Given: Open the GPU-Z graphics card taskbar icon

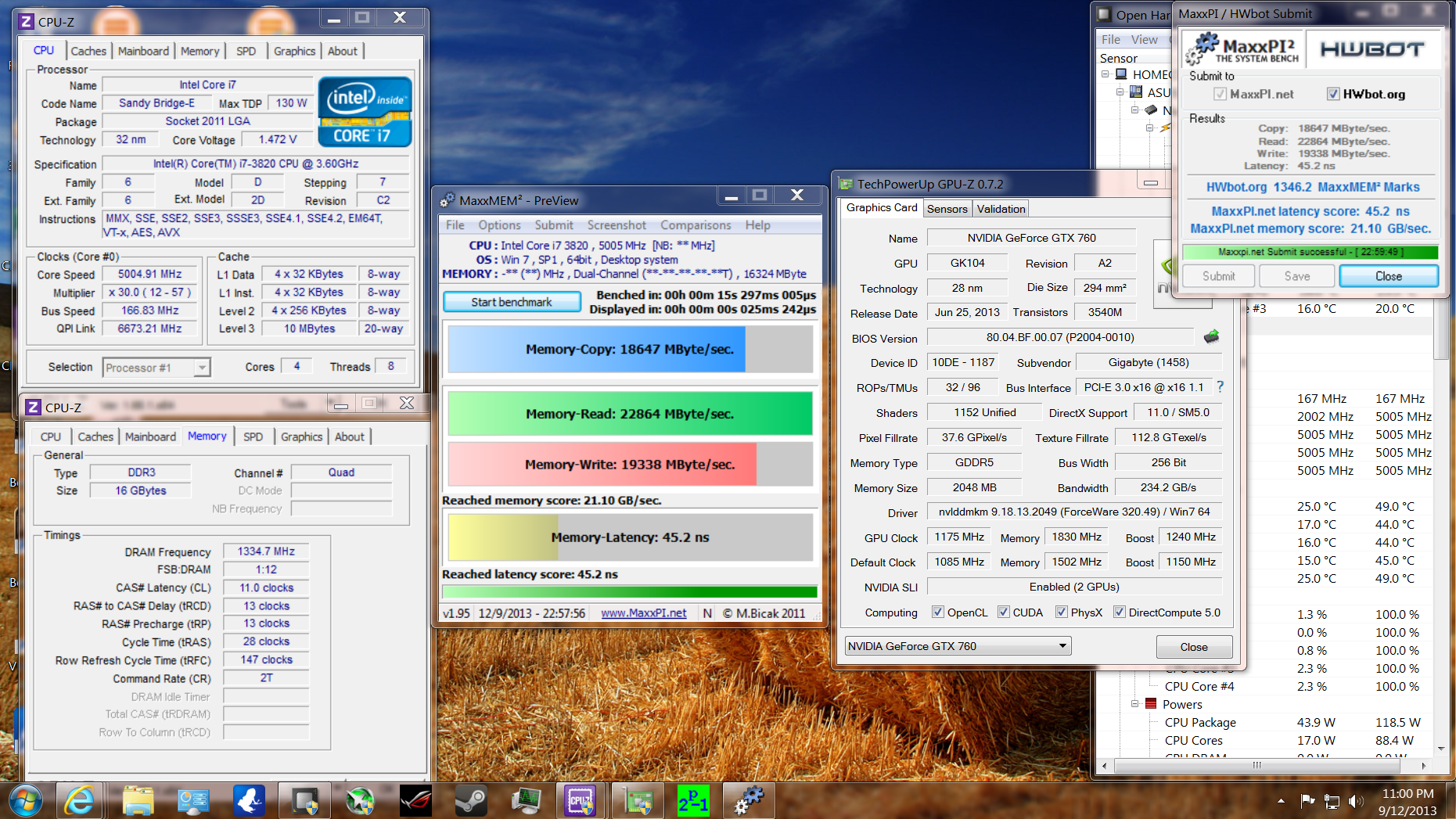Looking at the screenshot, I should click(x=638, y=800).
